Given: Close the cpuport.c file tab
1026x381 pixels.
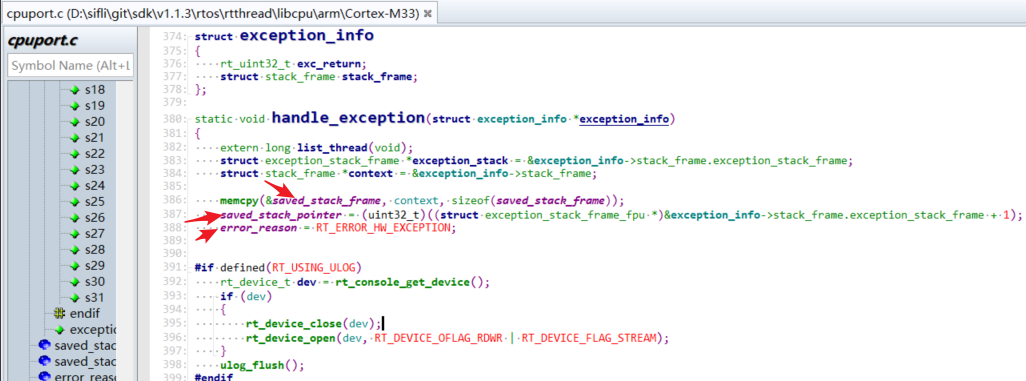Looking at the screenshot, I should [427, 13].
